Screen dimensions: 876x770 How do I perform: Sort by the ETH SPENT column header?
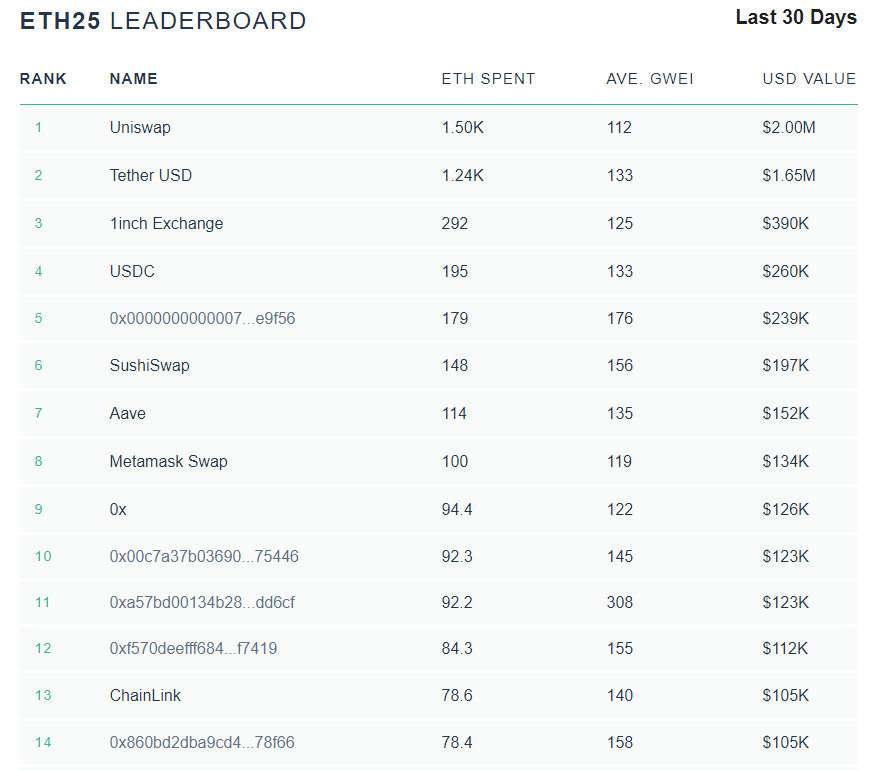point(488,79)
